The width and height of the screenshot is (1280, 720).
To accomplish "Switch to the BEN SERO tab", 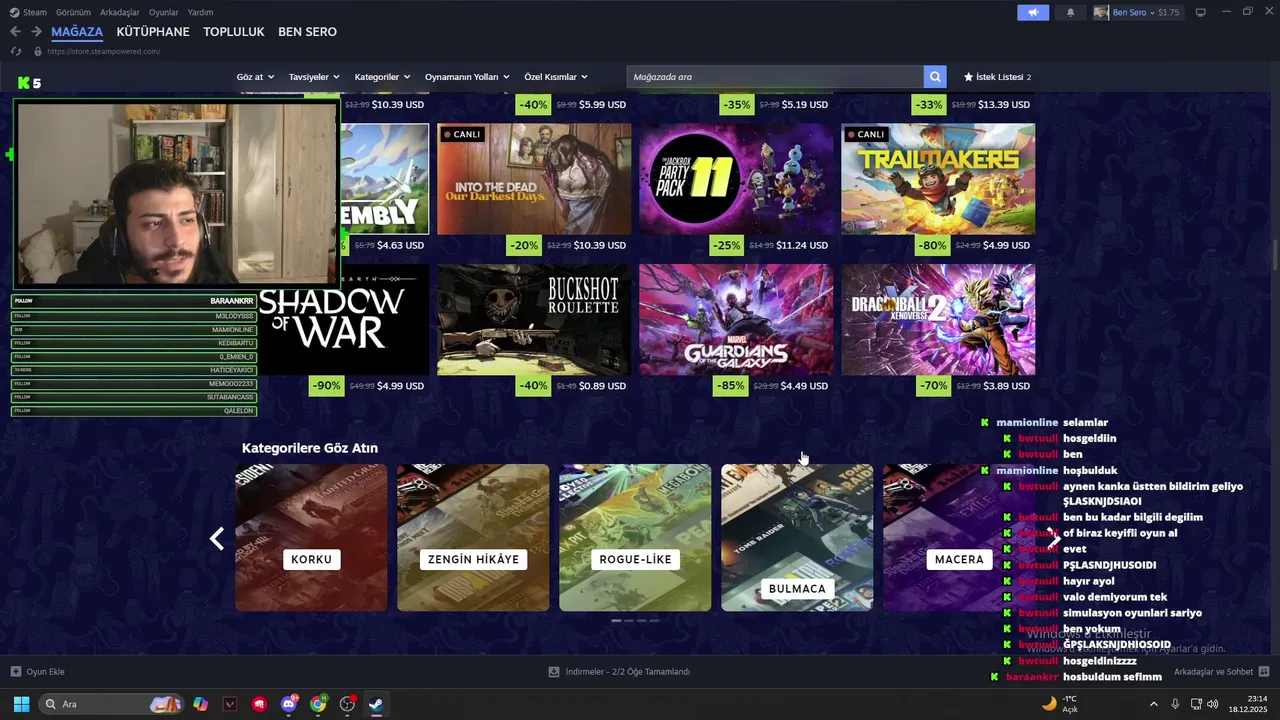I will coord(307,32).
